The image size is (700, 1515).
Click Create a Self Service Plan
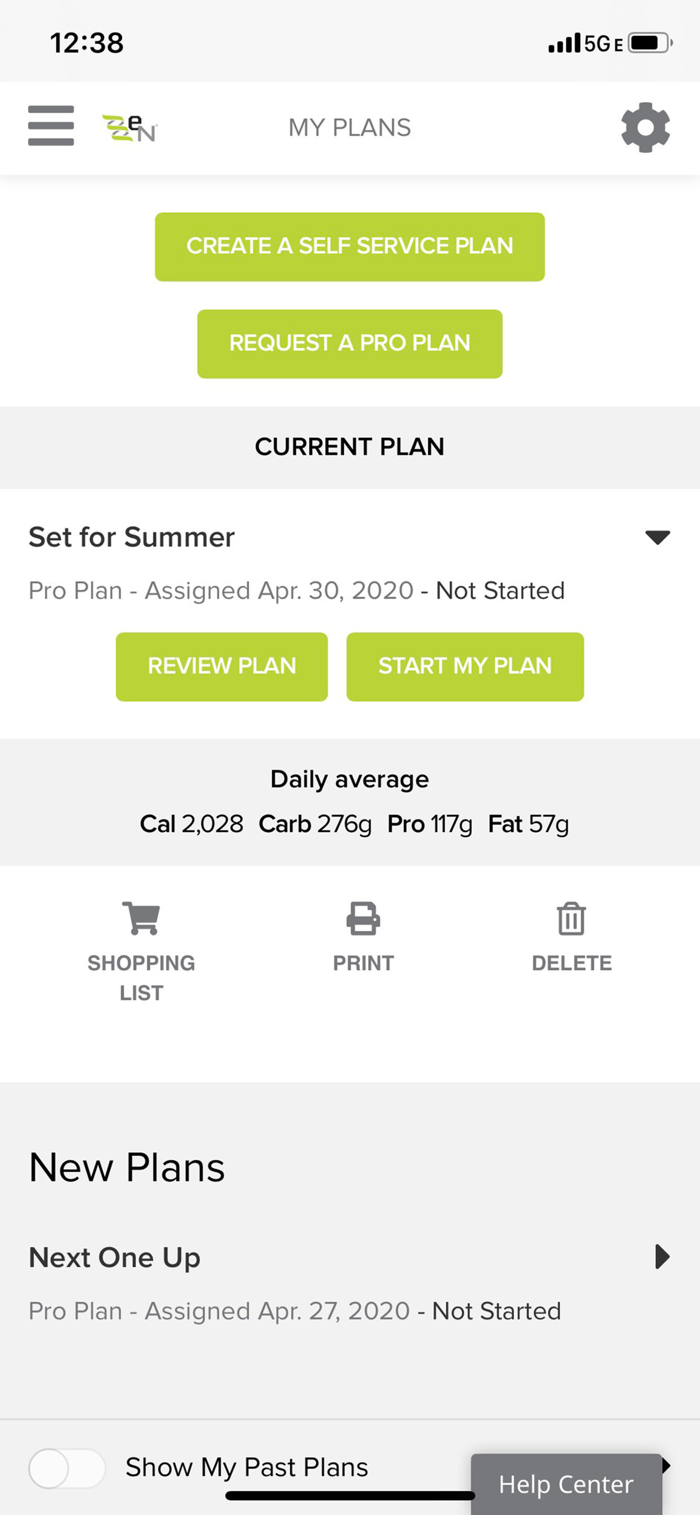tap(350, 246)
